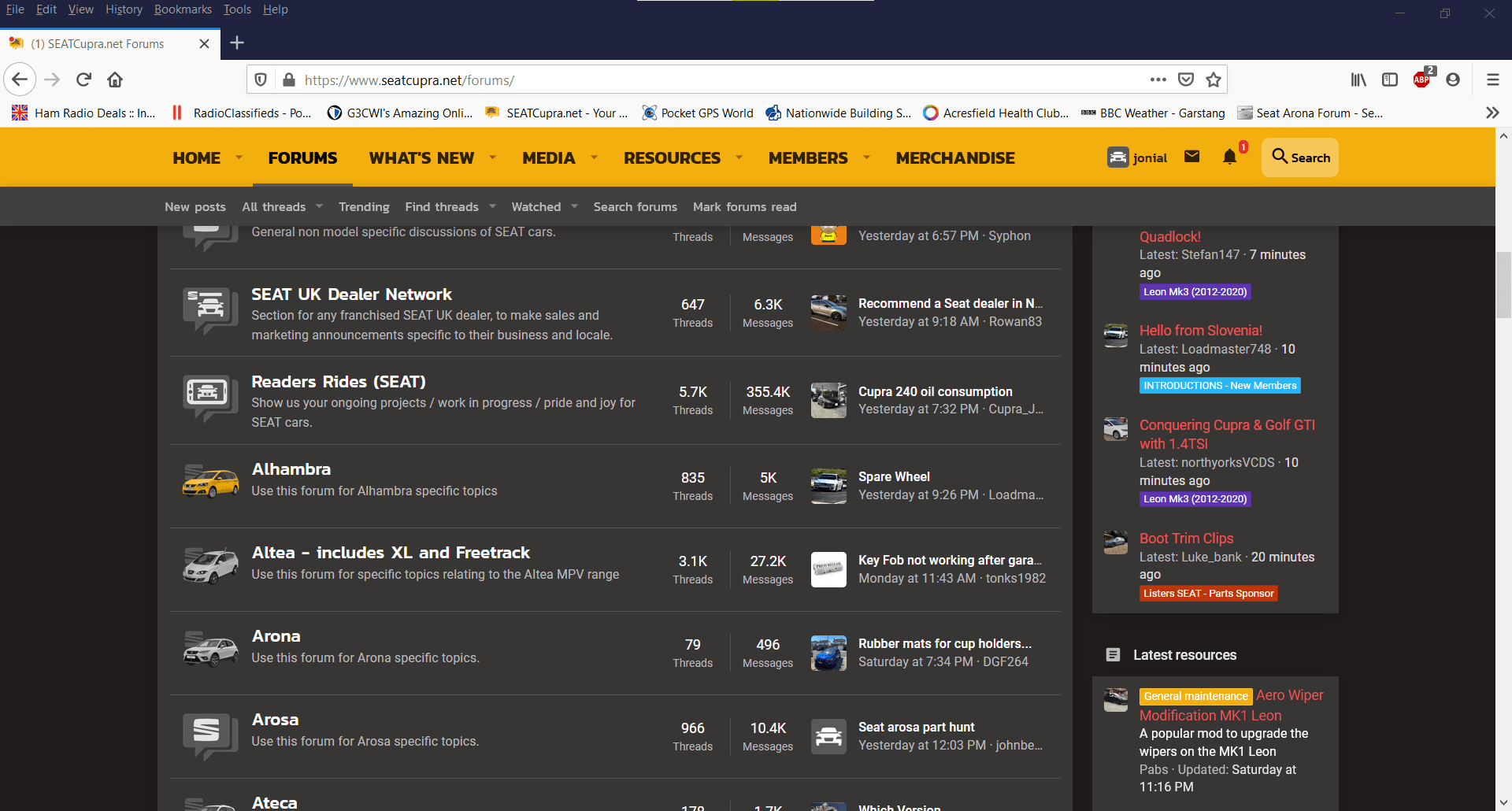This screenshot has height=811, width=1512.
Task: Expand the Watched dropdown arrow
Action: pos(574,206)
